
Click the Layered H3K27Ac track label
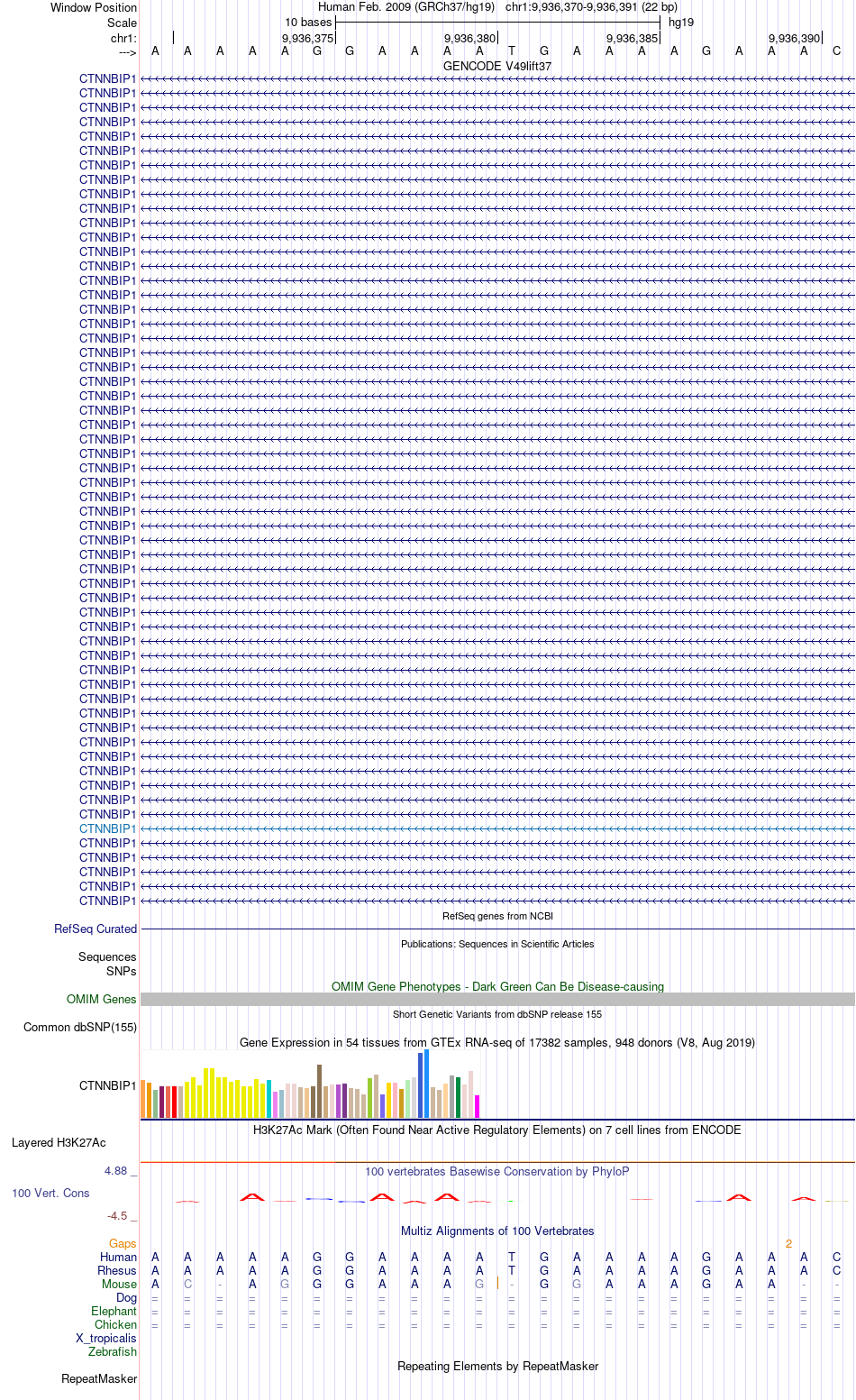coord(59,1142)
